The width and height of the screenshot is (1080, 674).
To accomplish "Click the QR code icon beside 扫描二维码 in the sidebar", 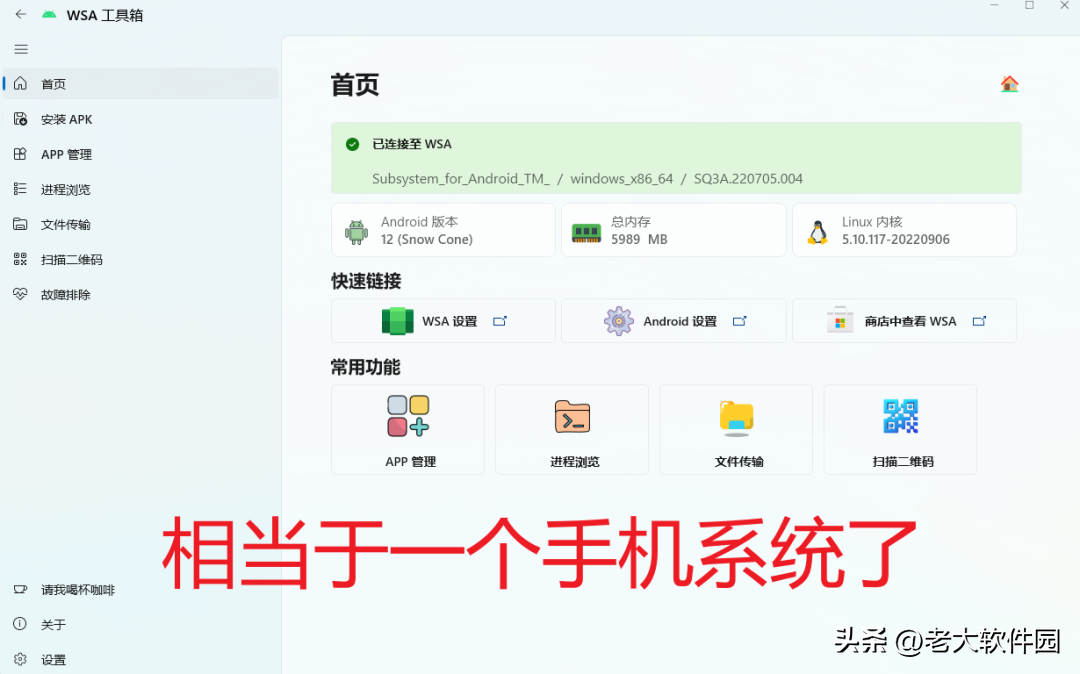I will click(20, 259).
